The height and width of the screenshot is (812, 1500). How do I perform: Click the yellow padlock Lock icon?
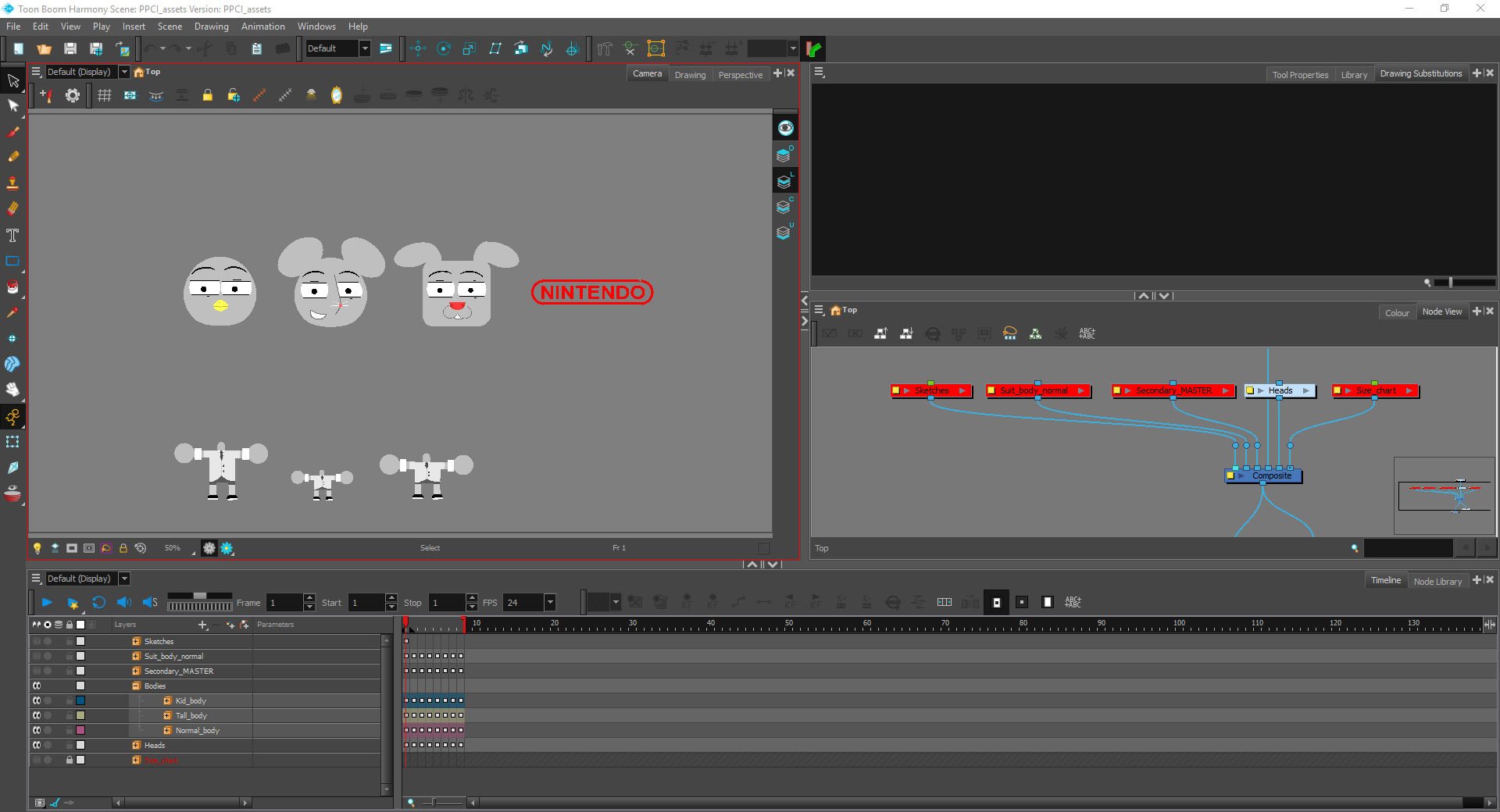pyautogui.click(x=207, y=95)
